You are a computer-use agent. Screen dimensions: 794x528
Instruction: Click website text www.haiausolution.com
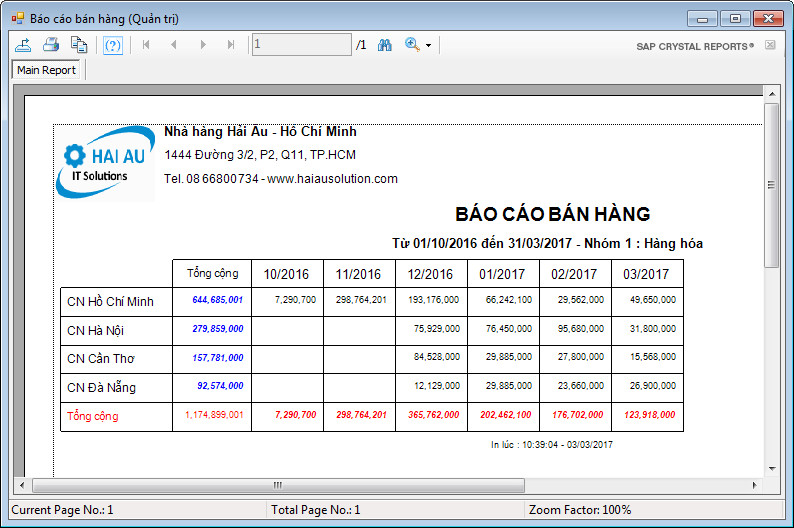coord(332,179)
